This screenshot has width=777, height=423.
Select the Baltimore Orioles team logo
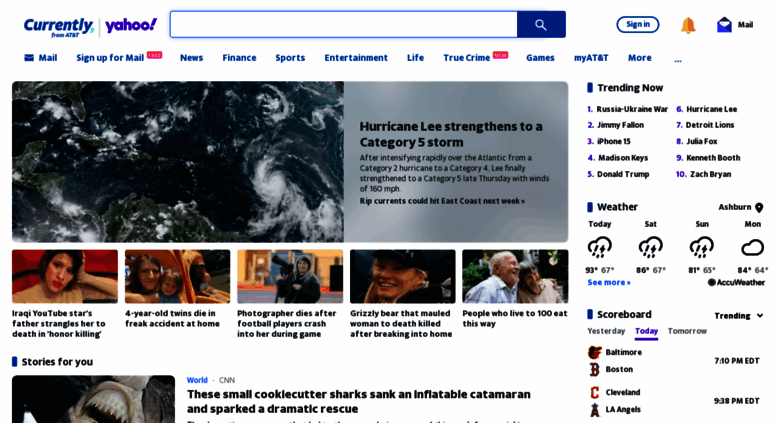[x=595, y=352]
